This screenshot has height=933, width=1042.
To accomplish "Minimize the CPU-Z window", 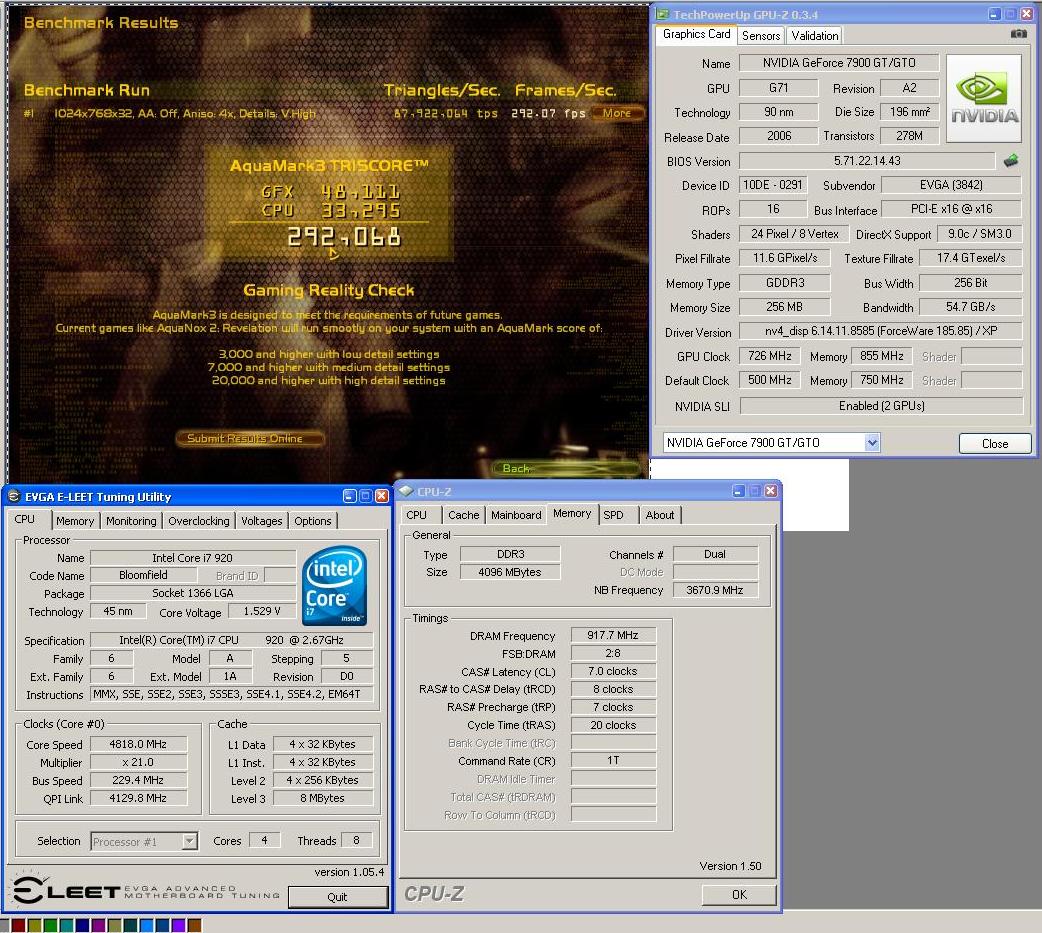I will [x=738, y=491].
